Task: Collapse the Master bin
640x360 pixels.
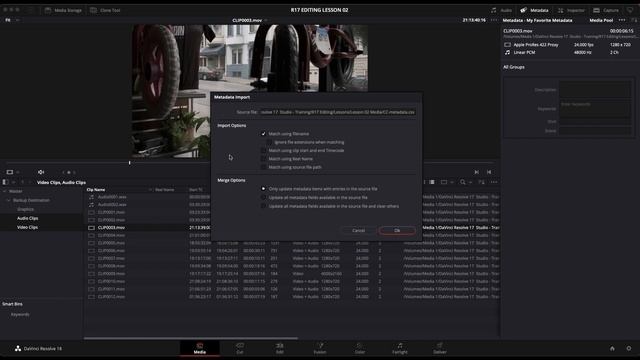Action: click(5, 191)
